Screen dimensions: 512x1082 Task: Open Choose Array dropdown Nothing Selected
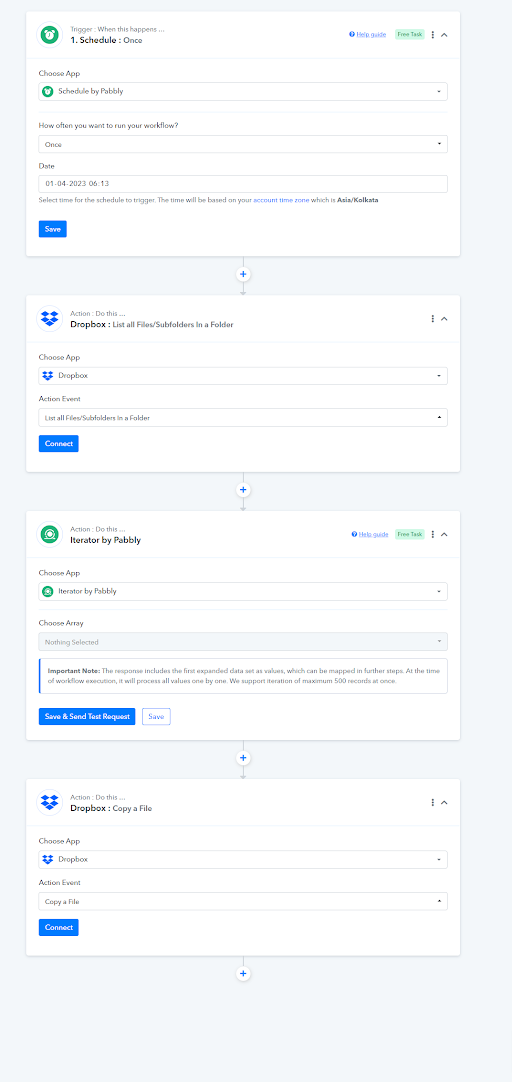[243, 642]
